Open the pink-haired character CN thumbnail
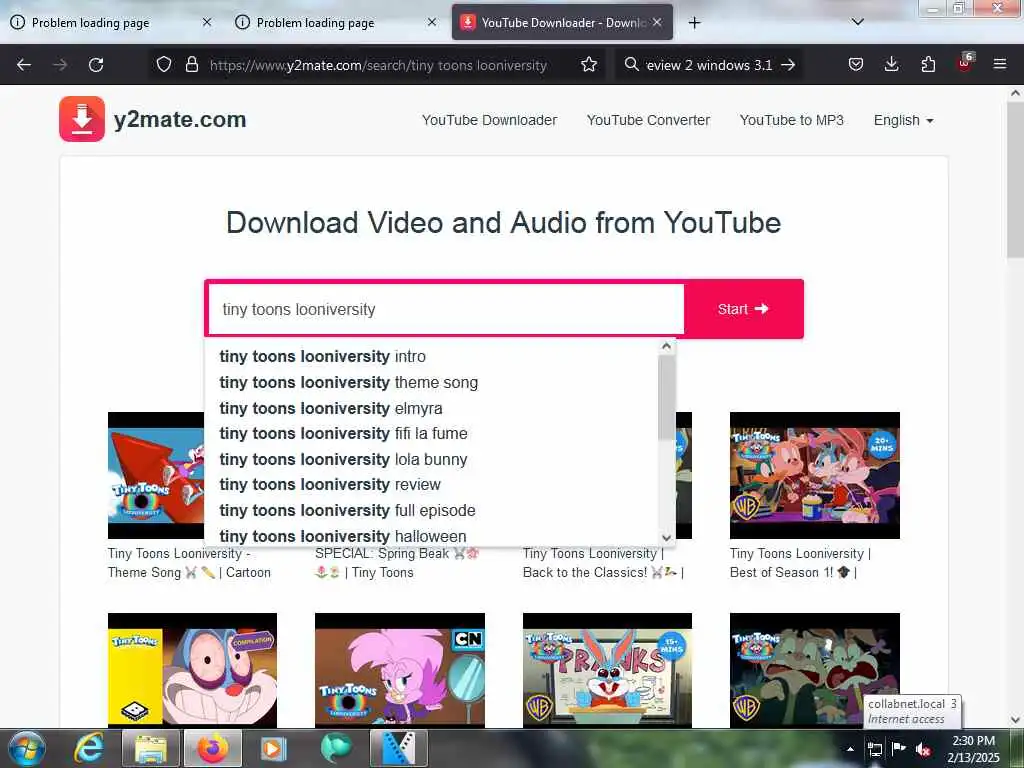Screen dimensions: 1024x768 (400, 670)
